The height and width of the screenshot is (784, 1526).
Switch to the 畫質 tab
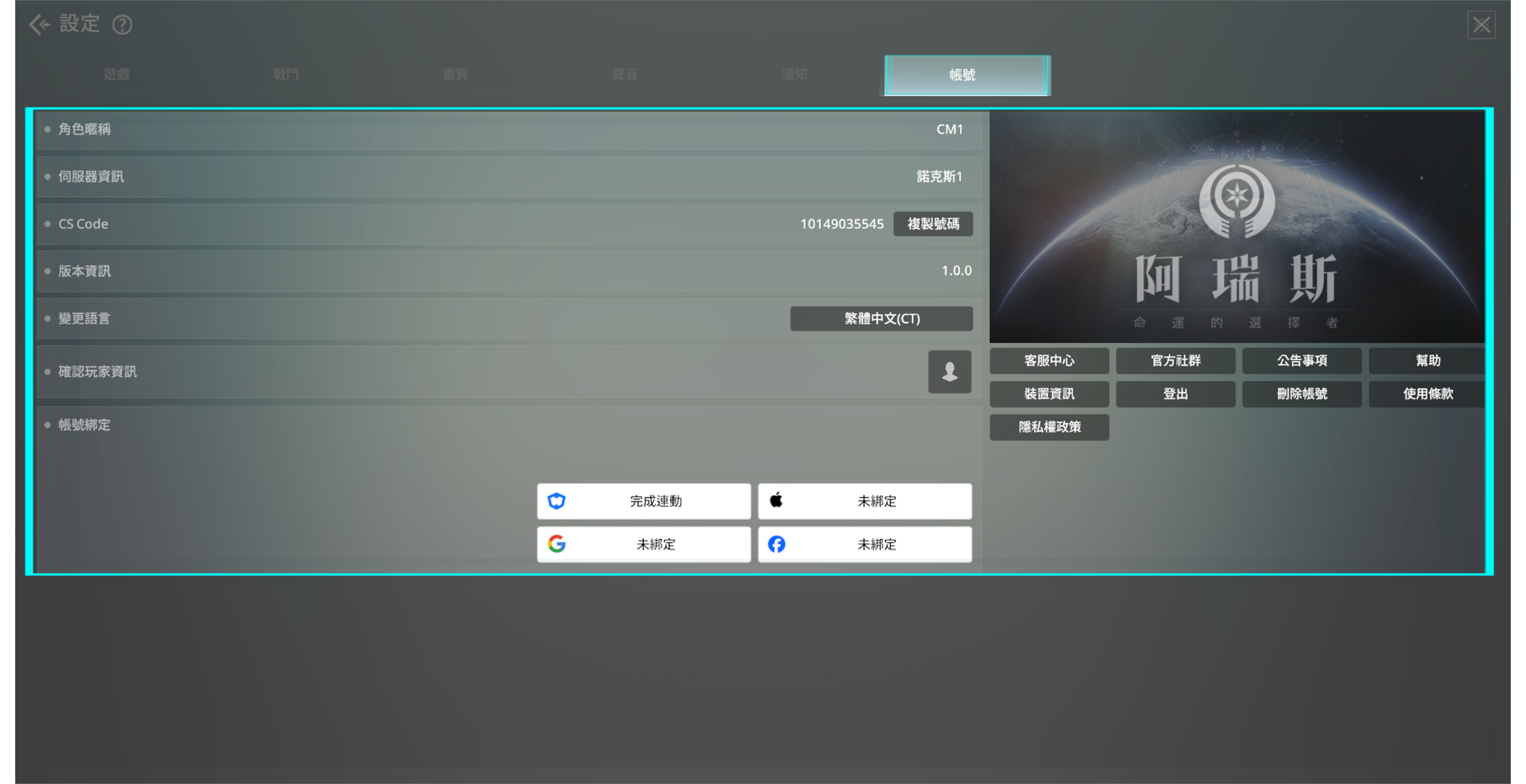[455, 75]
